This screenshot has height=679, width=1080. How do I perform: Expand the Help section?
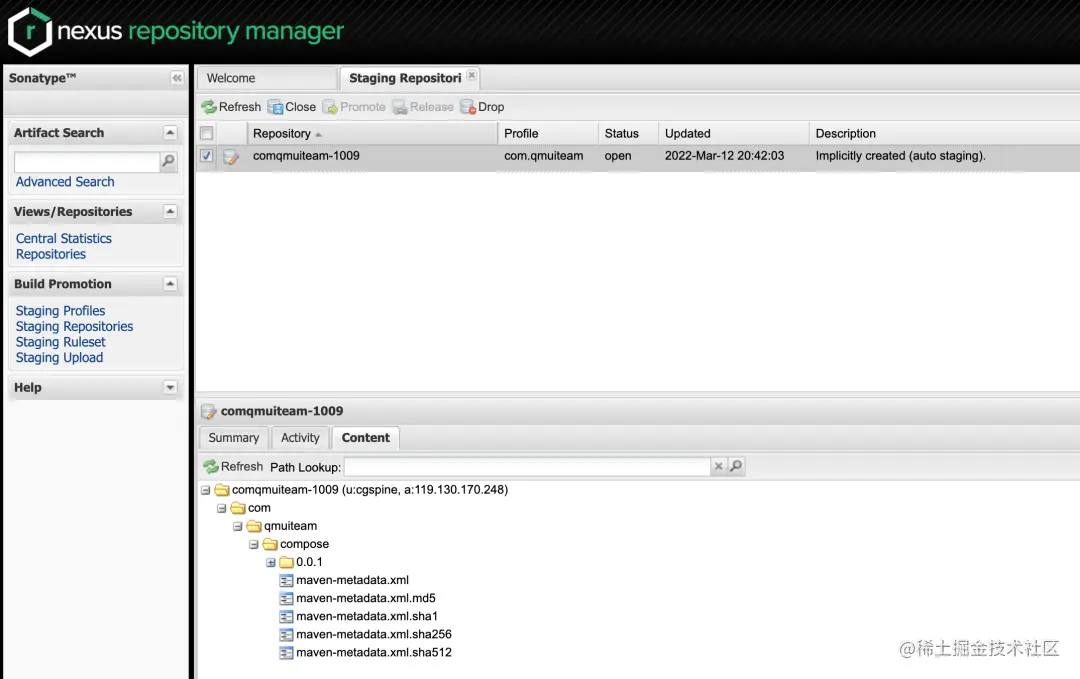click(170, 387)
